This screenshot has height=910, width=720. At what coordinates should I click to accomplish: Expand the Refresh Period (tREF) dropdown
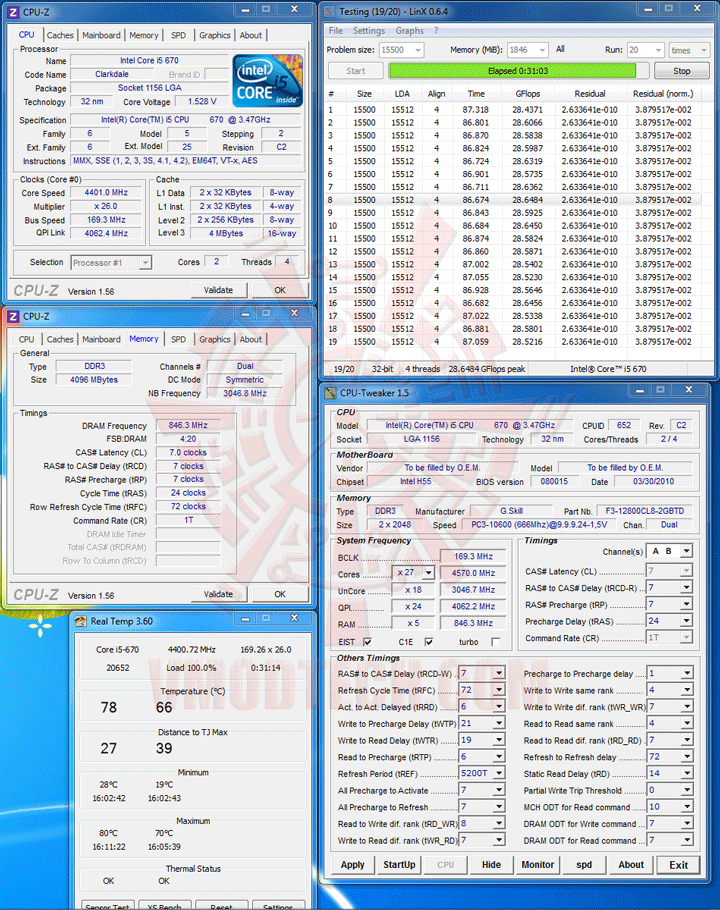tap(499, 774)
